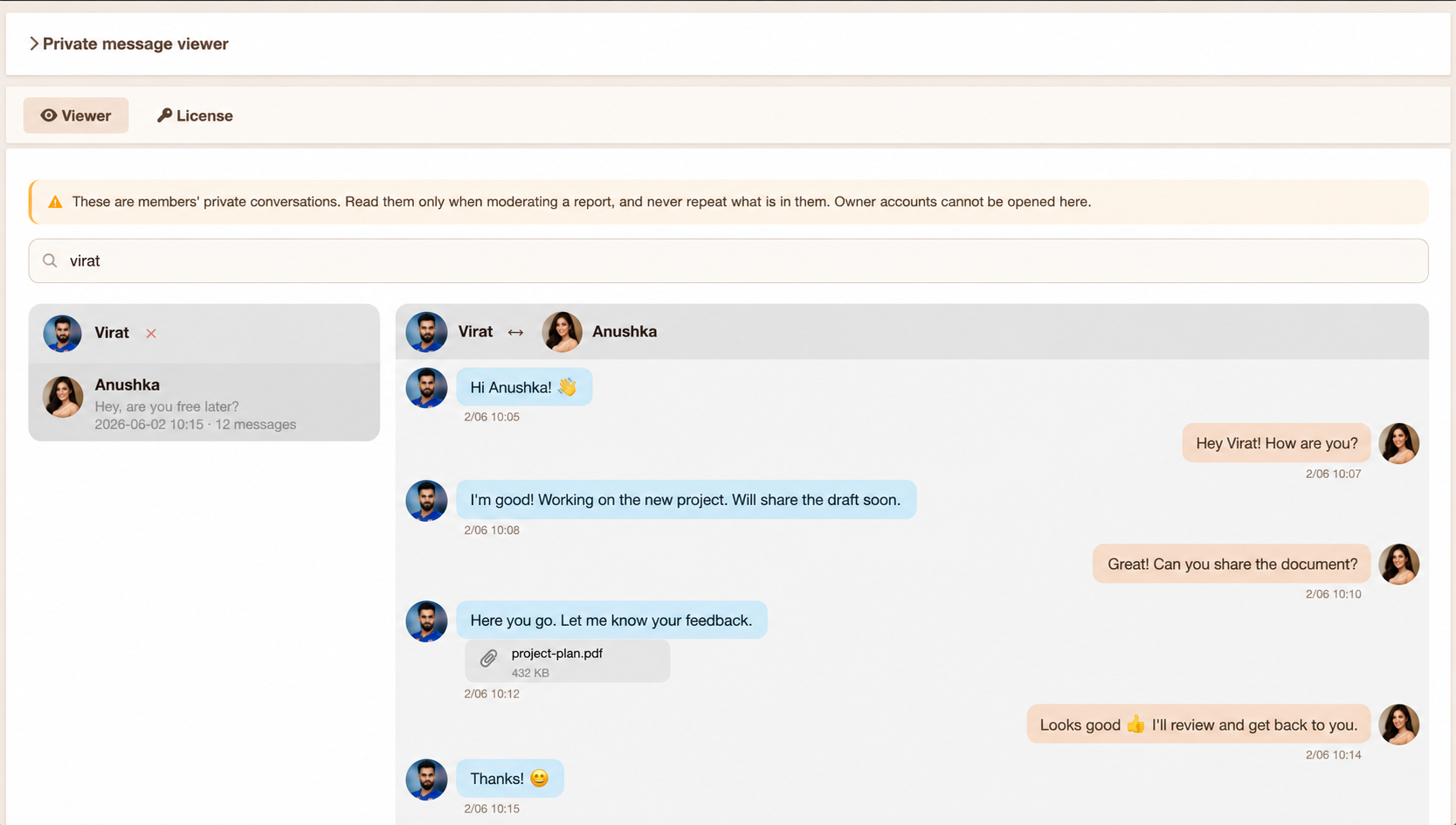This screenshot has height=825, width=1456.
Task: Click the magnifier search icon
Action: point(50,260)
